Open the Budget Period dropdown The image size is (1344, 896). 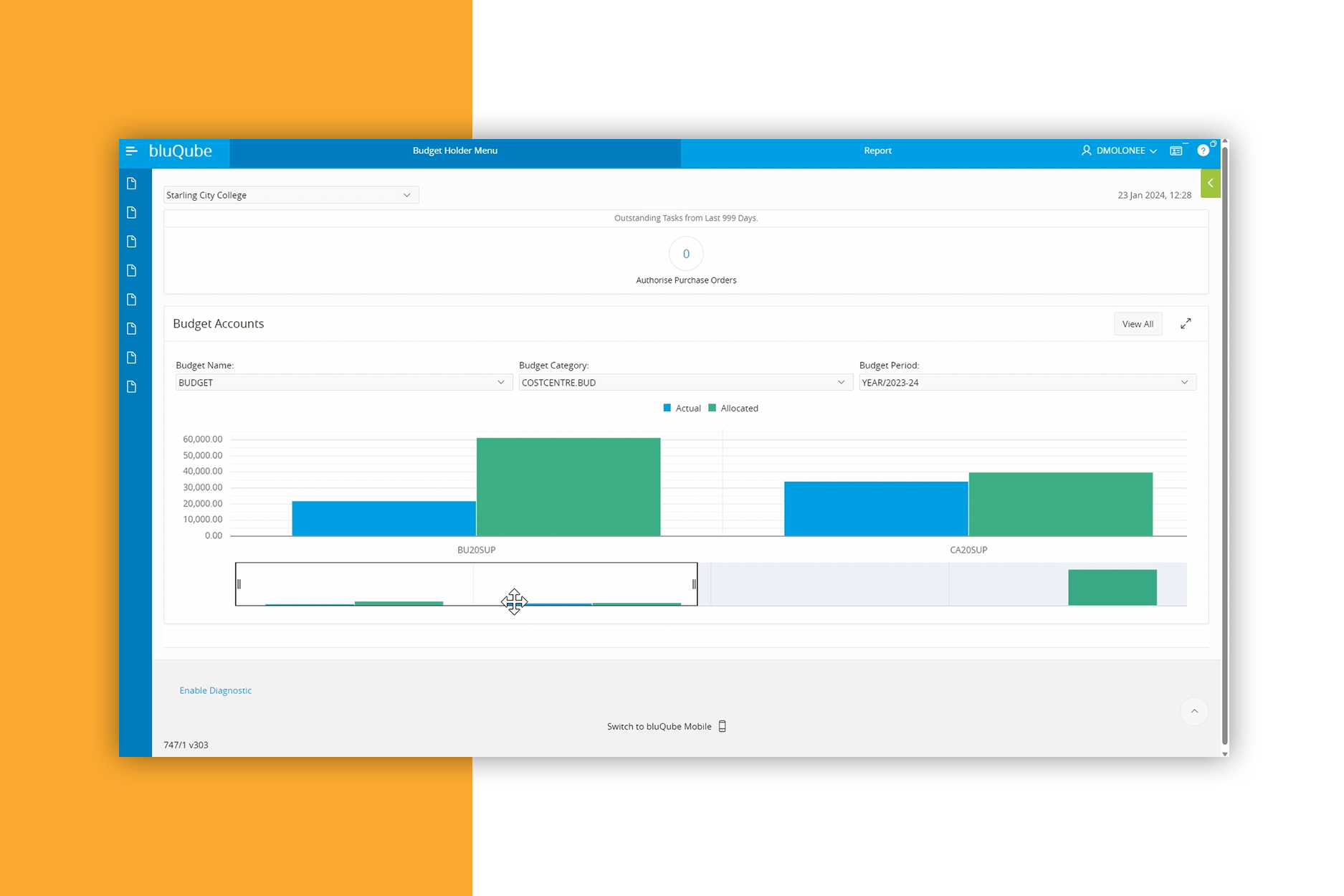point(1026,383)
